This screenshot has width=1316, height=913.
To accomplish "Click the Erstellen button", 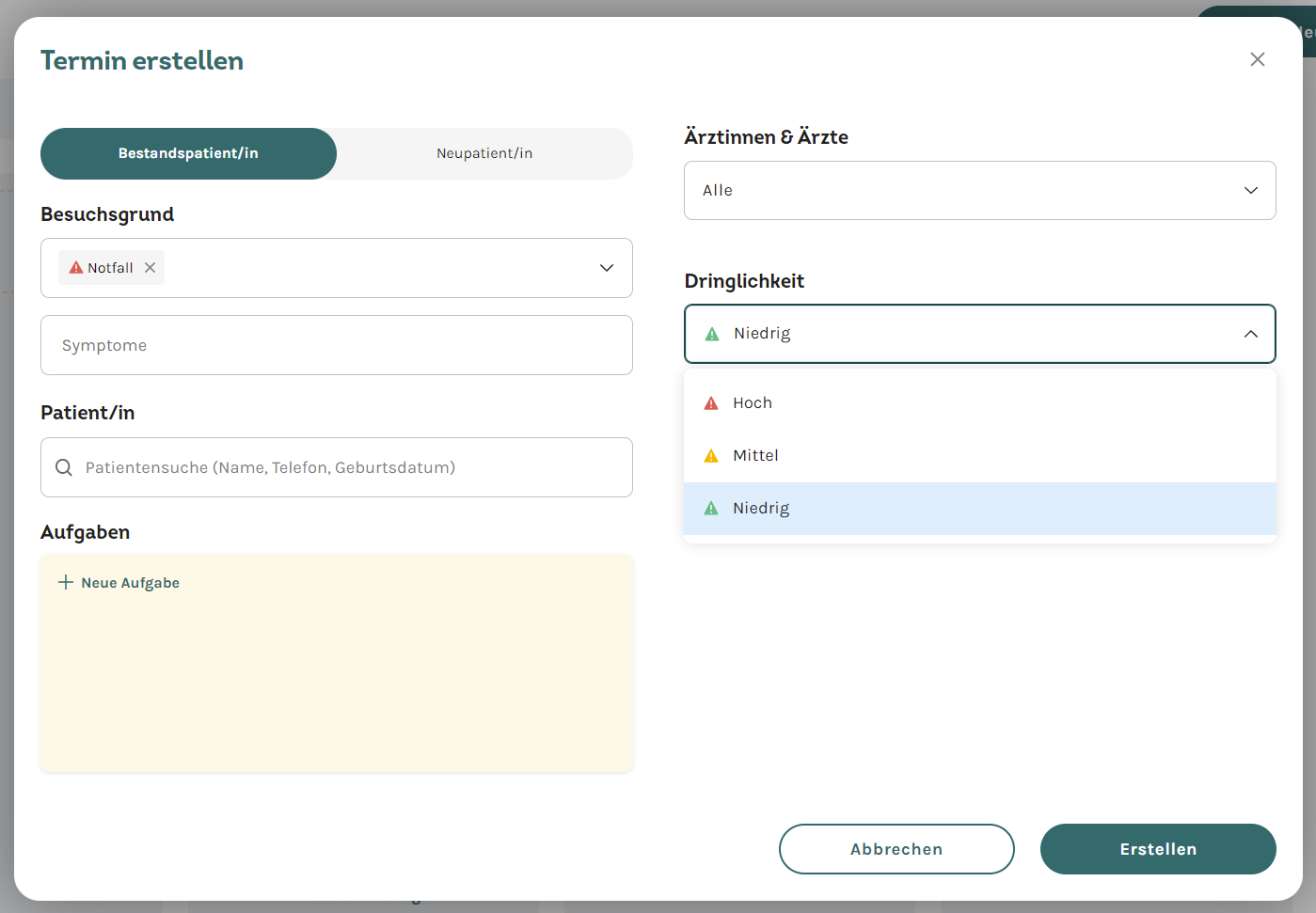I will coord(1158,849).
